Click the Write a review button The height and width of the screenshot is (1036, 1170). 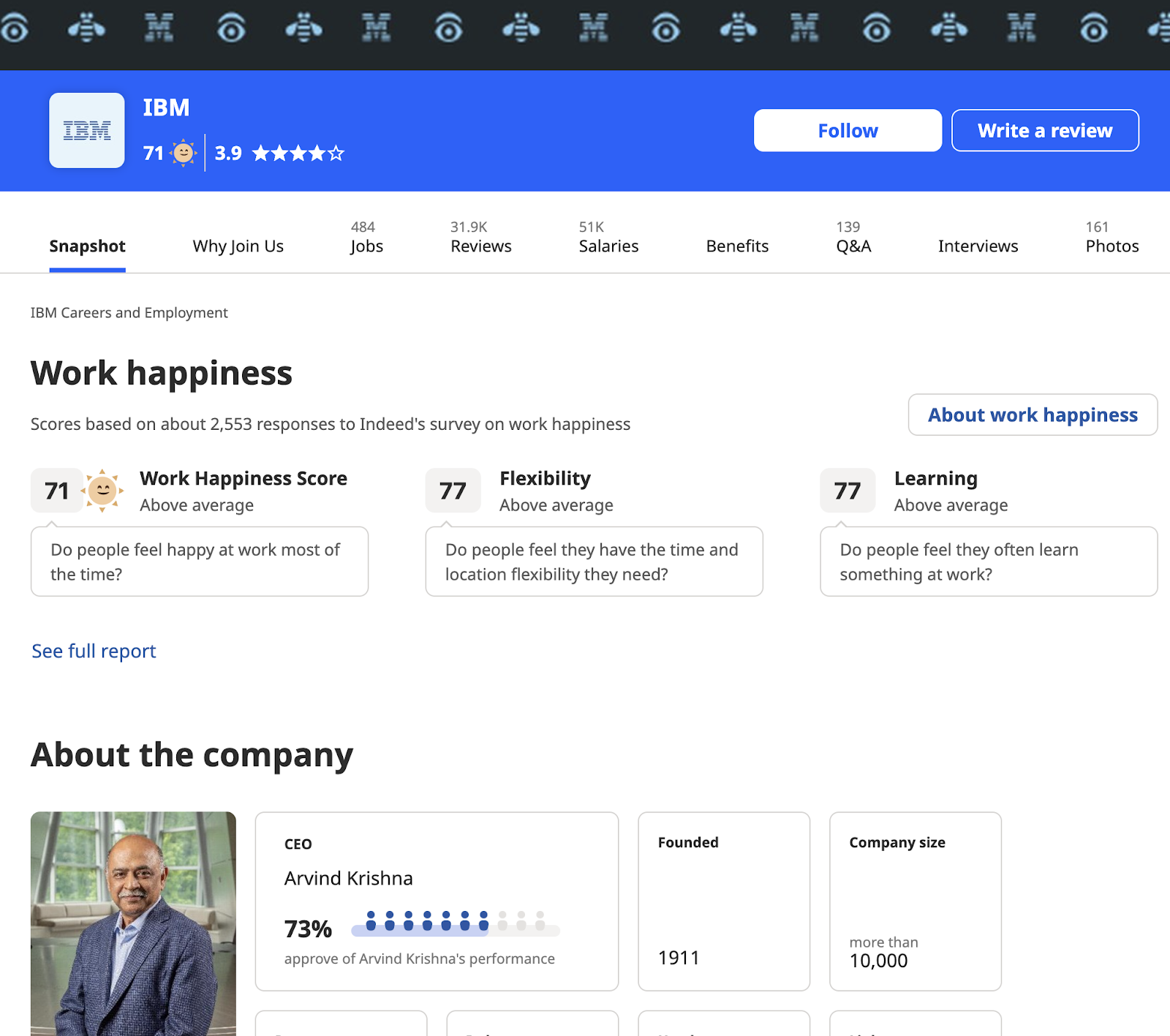1045,131
